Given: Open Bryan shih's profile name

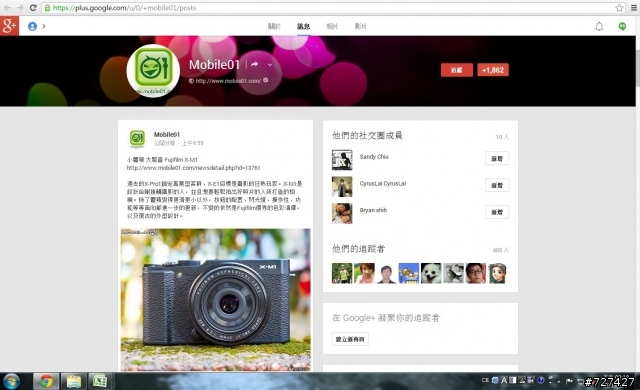Looking at the screenshot, I should coord(373,211).
